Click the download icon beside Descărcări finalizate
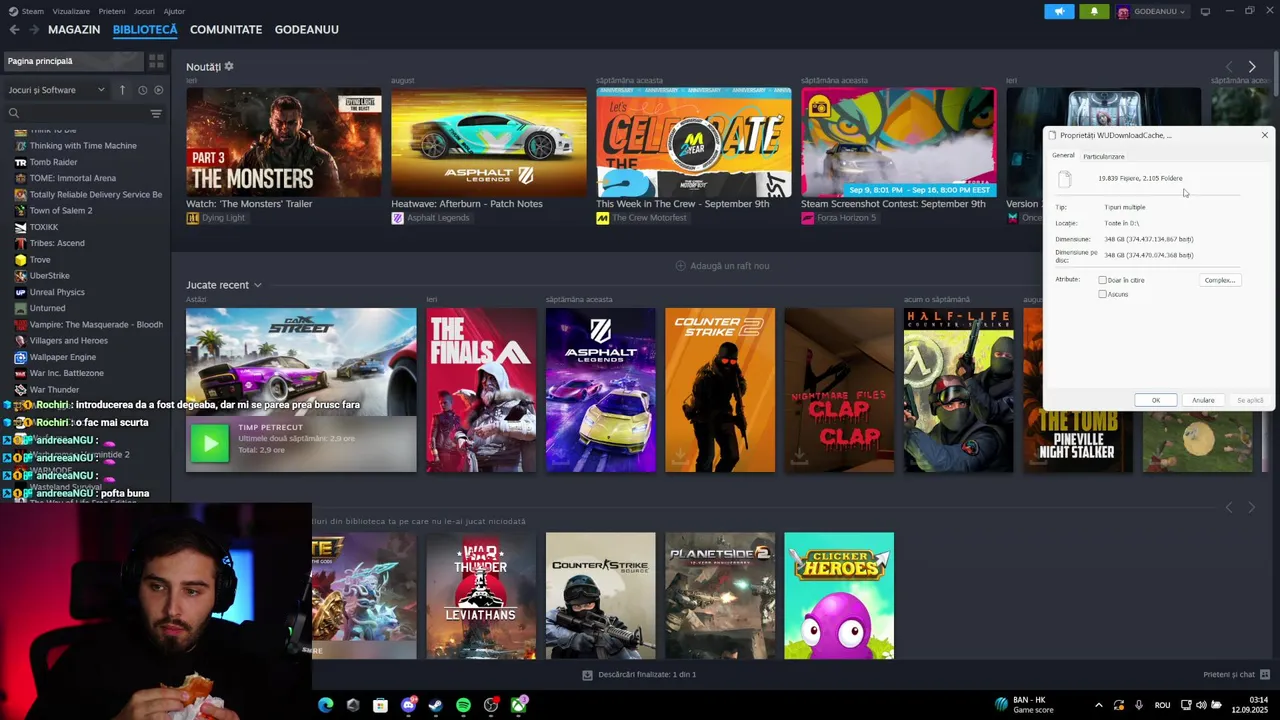This screenshot has height=720, width=1280. tap(587, 675)
